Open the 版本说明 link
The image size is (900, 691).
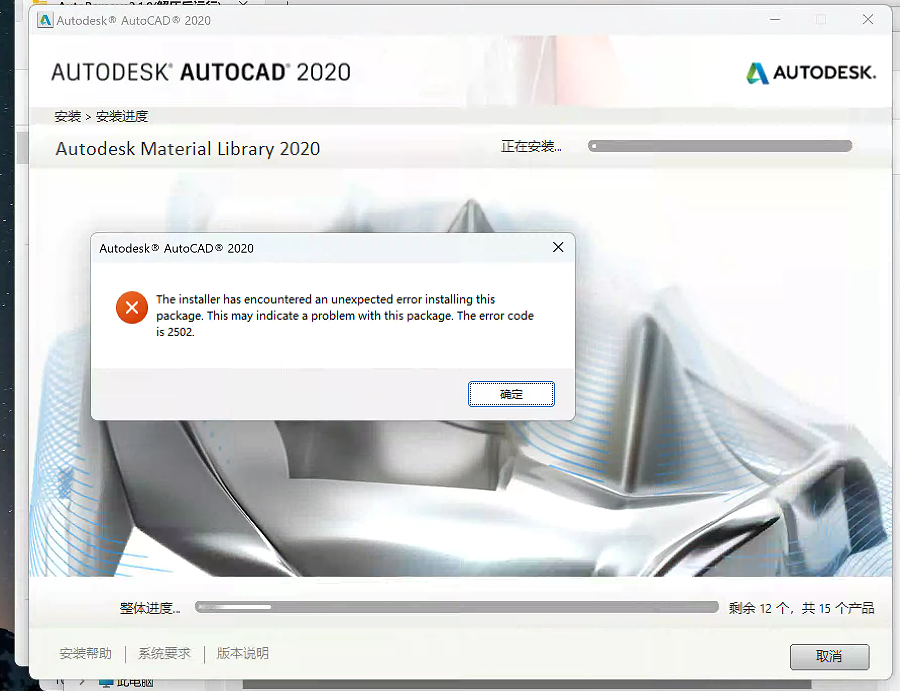click(242, 654)
